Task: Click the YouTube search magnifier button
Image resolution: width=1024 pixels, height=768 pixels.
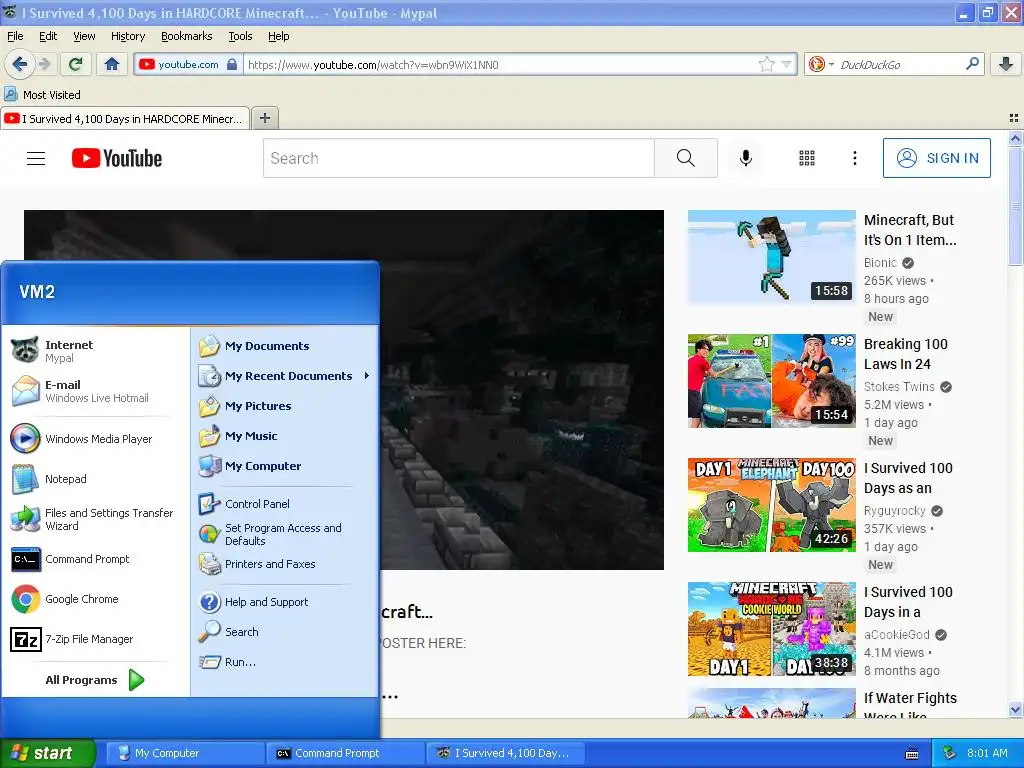Action: [686, 158]
